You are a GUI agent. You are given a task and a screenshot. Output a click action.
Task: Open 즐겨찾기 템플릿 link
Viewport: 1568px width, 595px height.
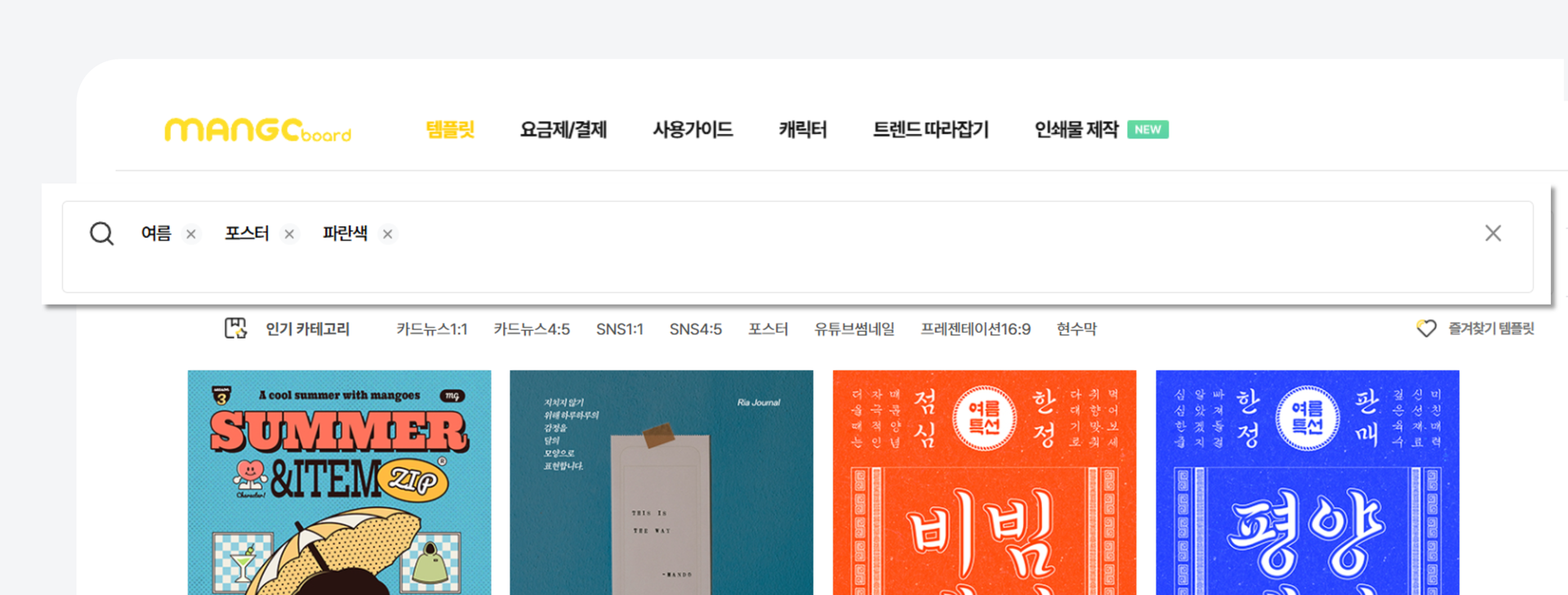(1491, 329)
